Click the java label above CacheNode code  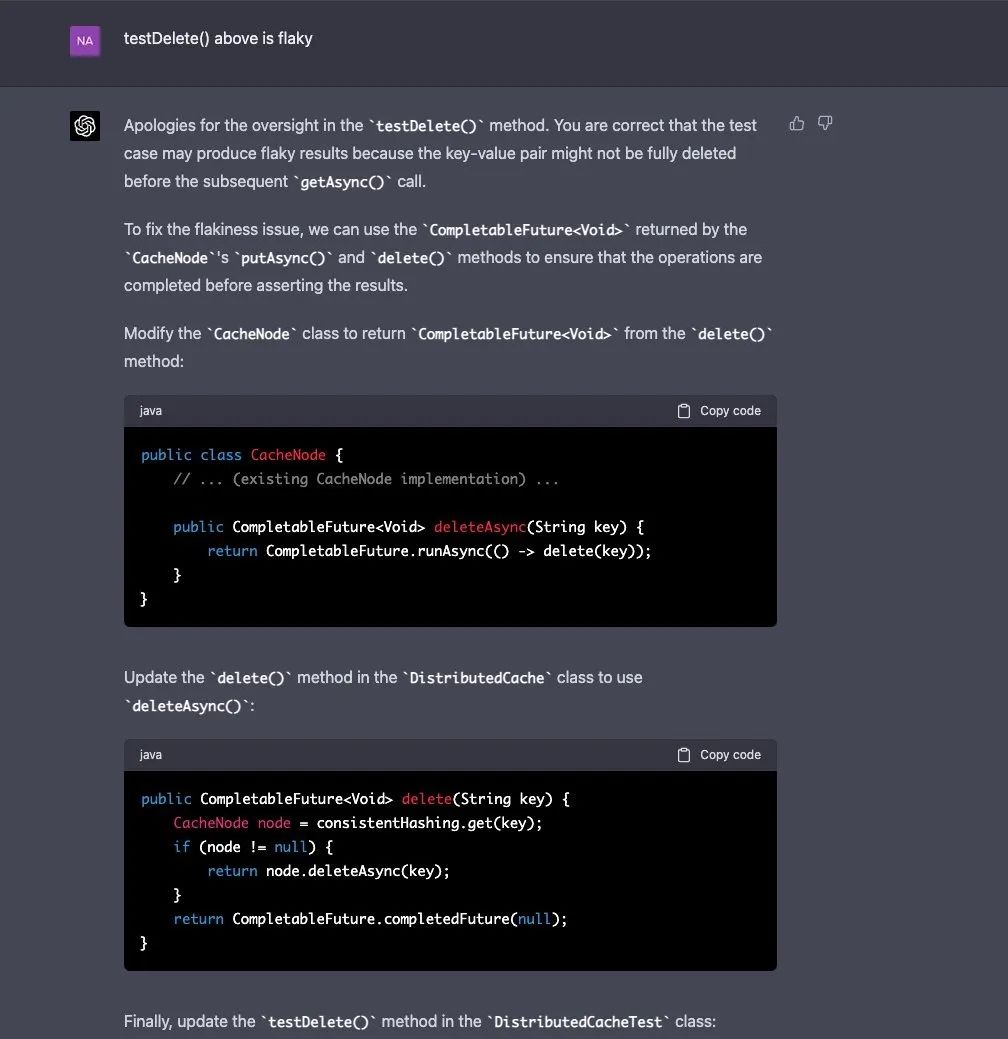click(x=151, y=411)
